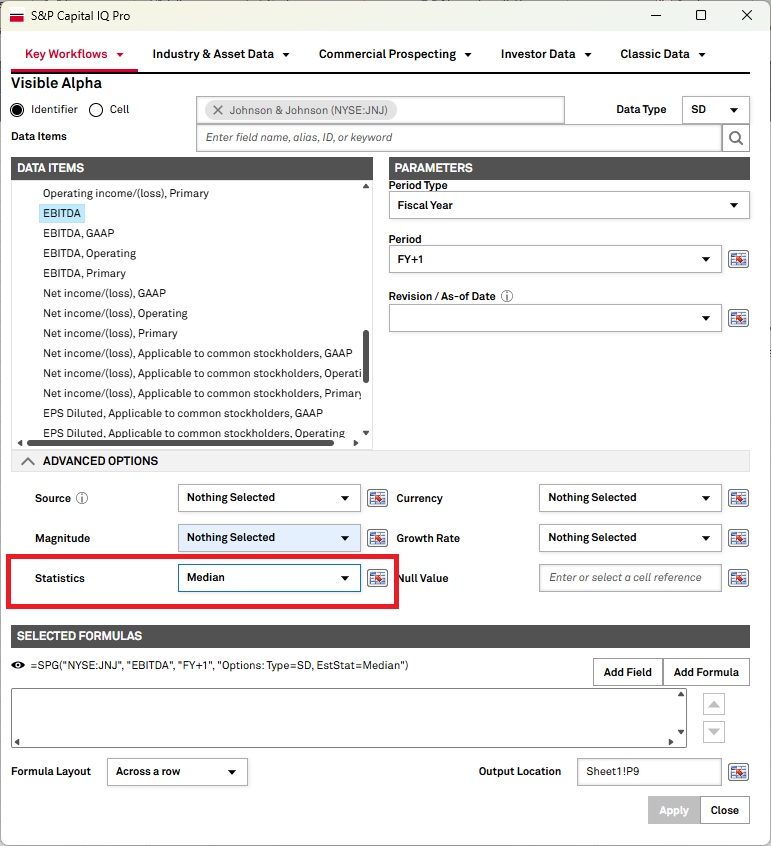Select 'Net income/(loss), Operating' item
Viewport: 772px width, 846px height.
pos(115,313)
